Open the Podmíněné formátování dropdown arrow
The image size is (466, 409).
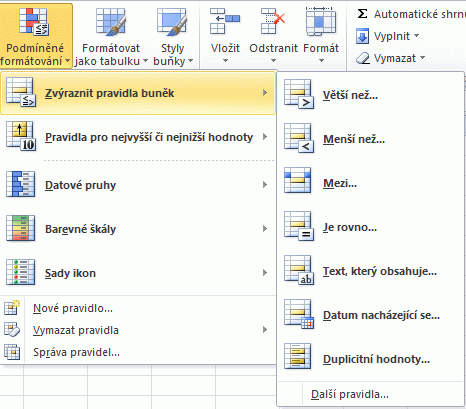[x=67, y=61]
